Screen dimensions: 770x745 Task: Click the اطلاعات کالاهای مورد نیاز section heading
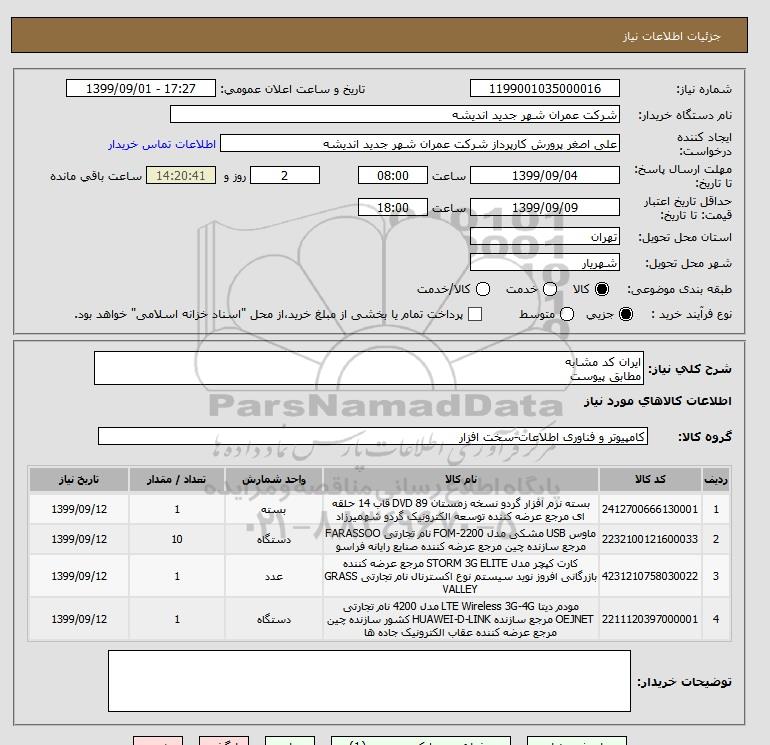click(x=658, y=401)
